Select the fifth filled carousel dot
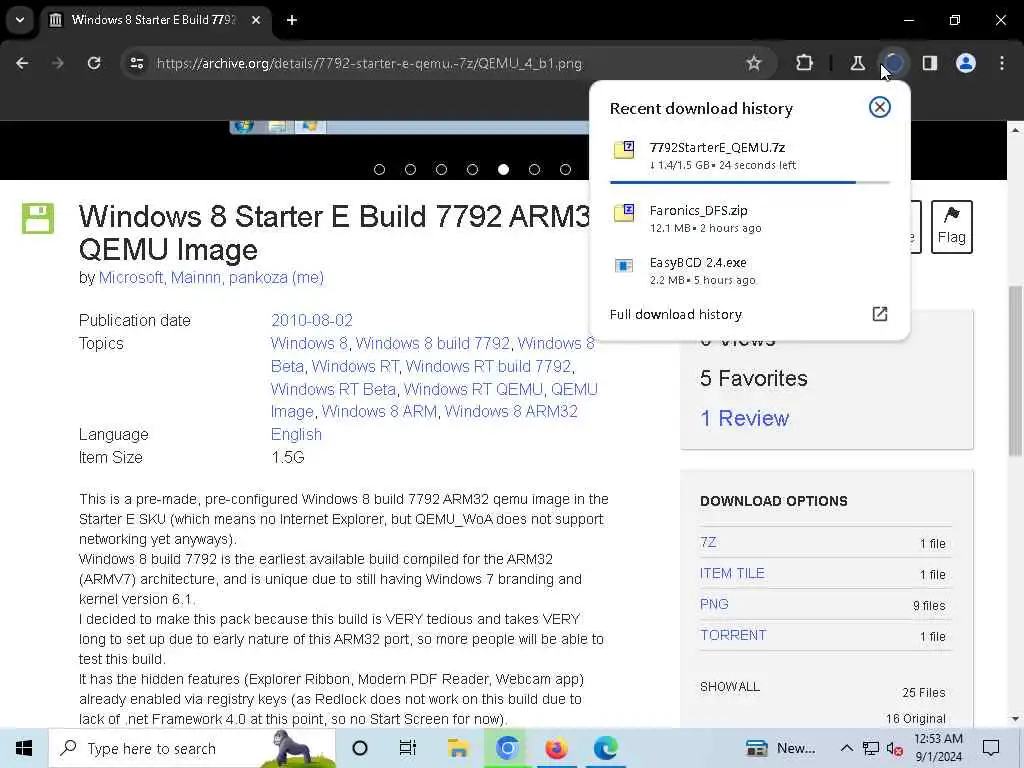The height and width of the screenshot is (768, 1024). pos(503,170)
